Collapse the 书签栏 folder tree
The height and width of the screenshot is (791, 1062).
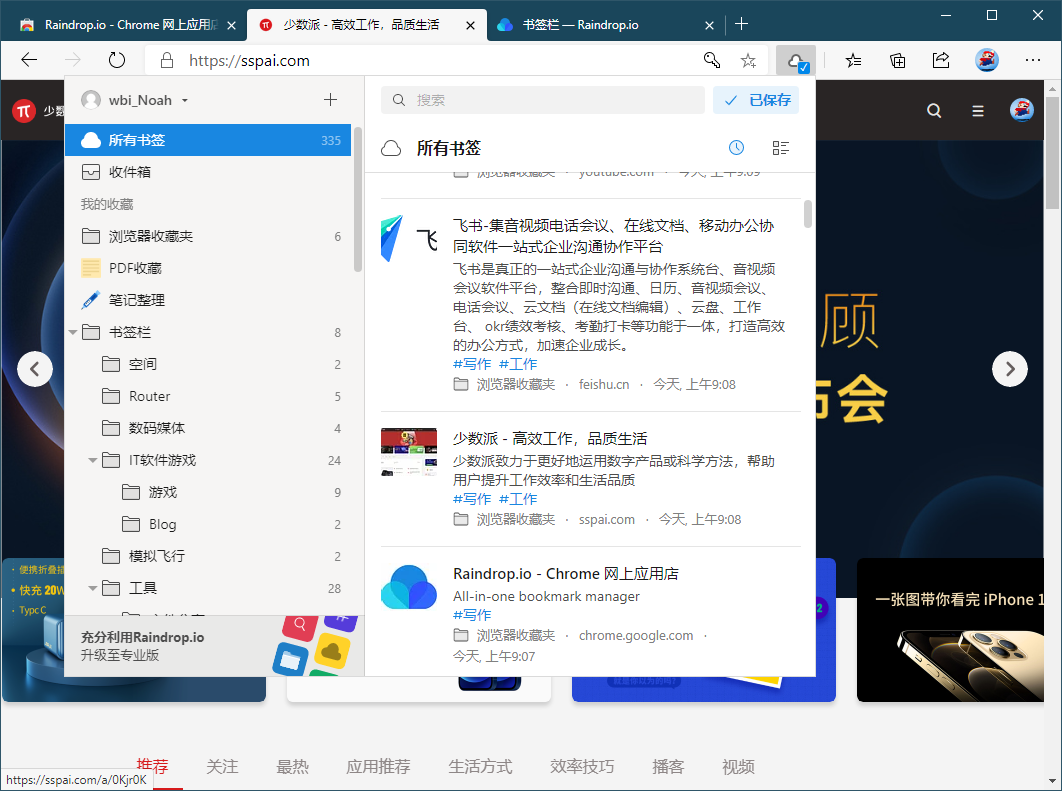point(72,333)
